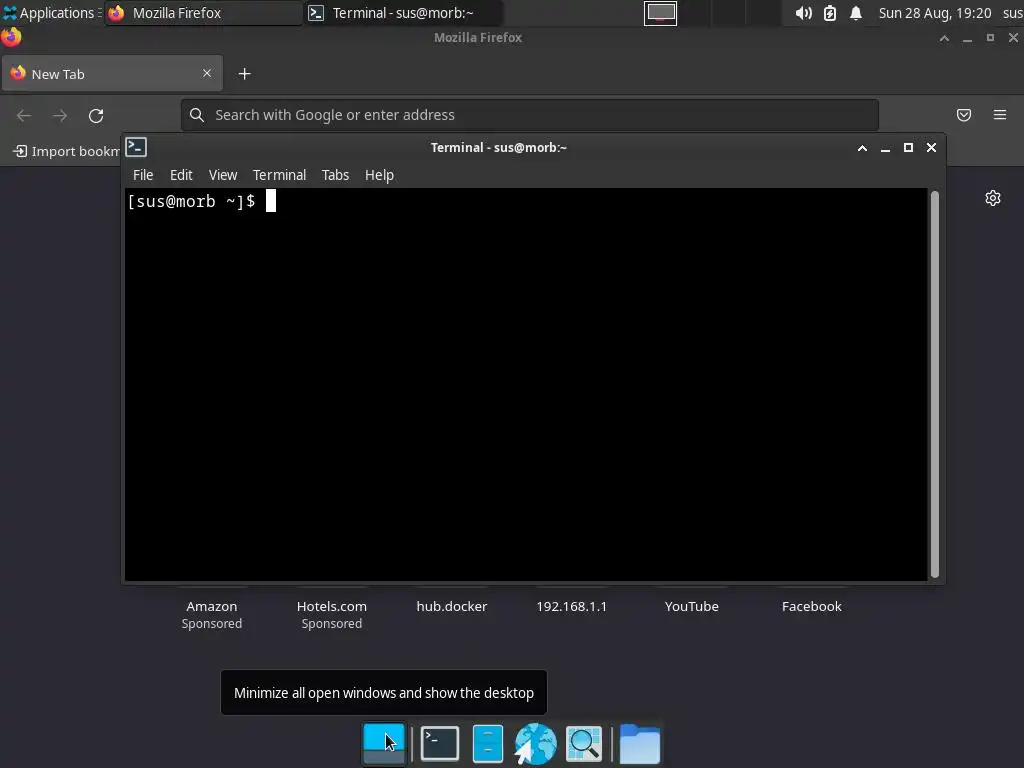The width and height of the screenshot is (1024, 768).
Task: Select Terminal - sus@morb taskbar button
Action: tap(403, 13)
